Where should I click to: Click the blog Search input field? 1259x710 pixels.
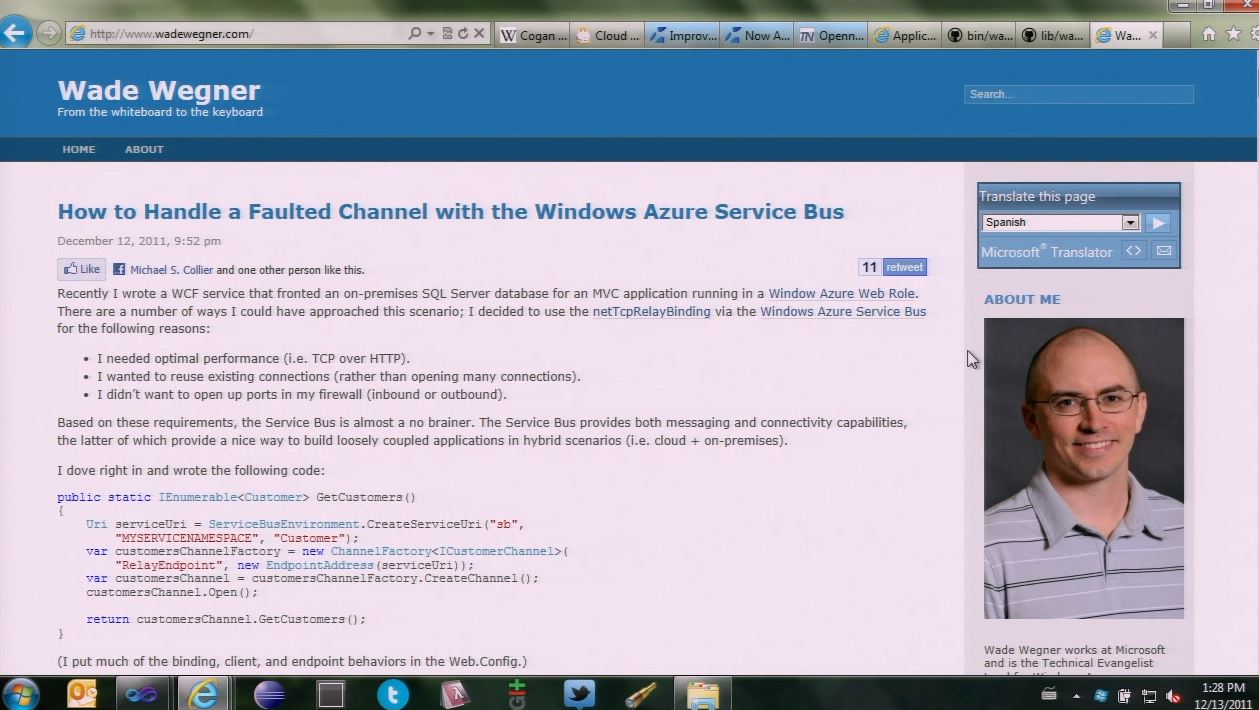[1078, 94]
